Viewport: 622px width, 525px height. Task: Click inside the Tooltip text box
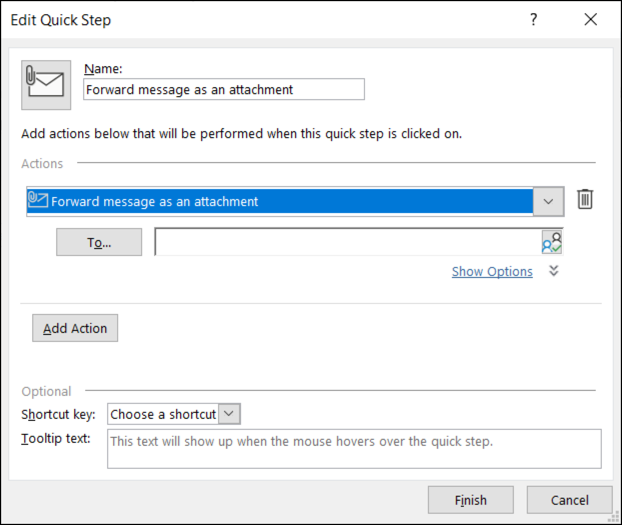click(x=353, y=449)
